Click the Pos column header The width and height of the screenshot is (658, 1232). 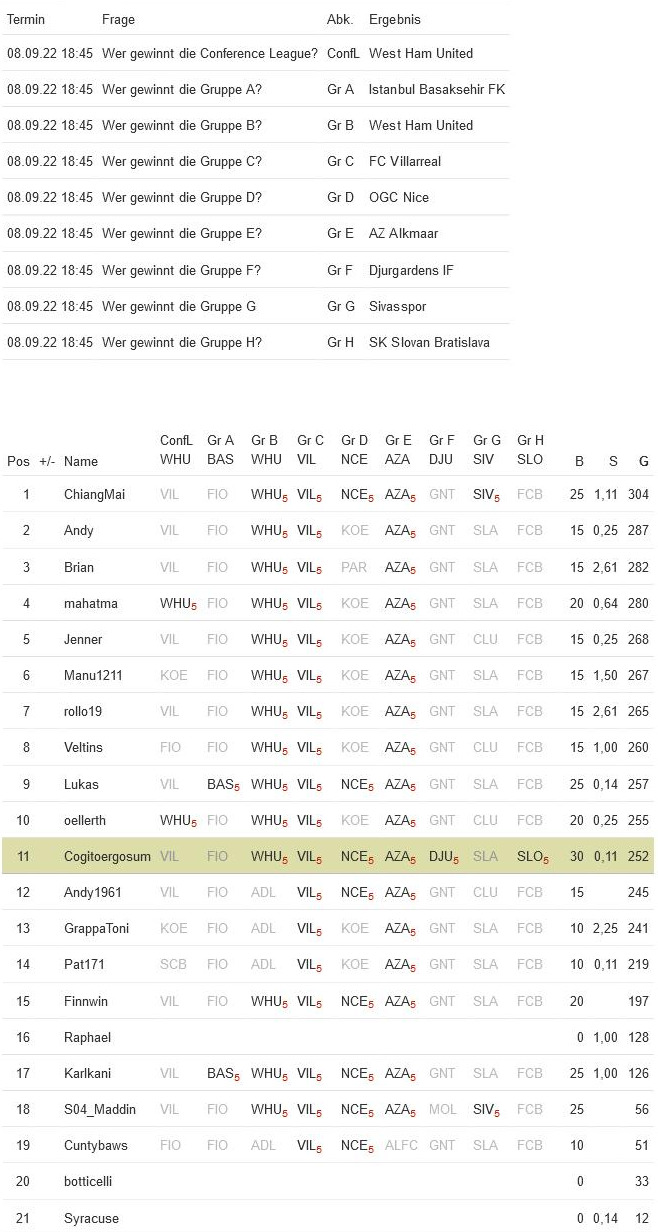[x=18, y=461]
